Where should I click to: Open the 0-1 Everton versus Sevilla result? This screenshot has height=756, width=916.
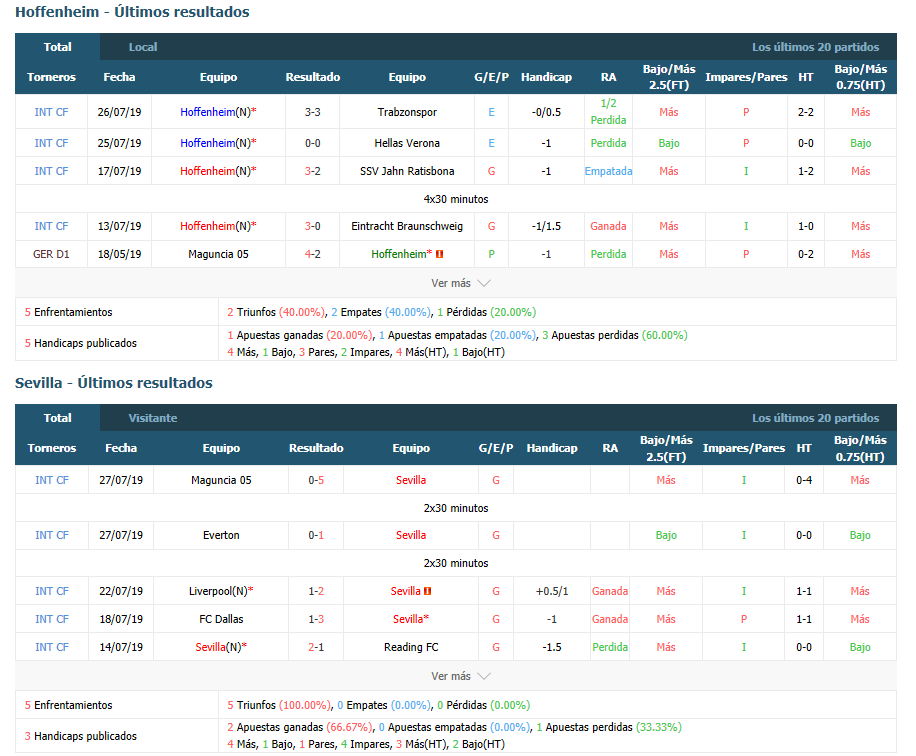tap(316, 535)
